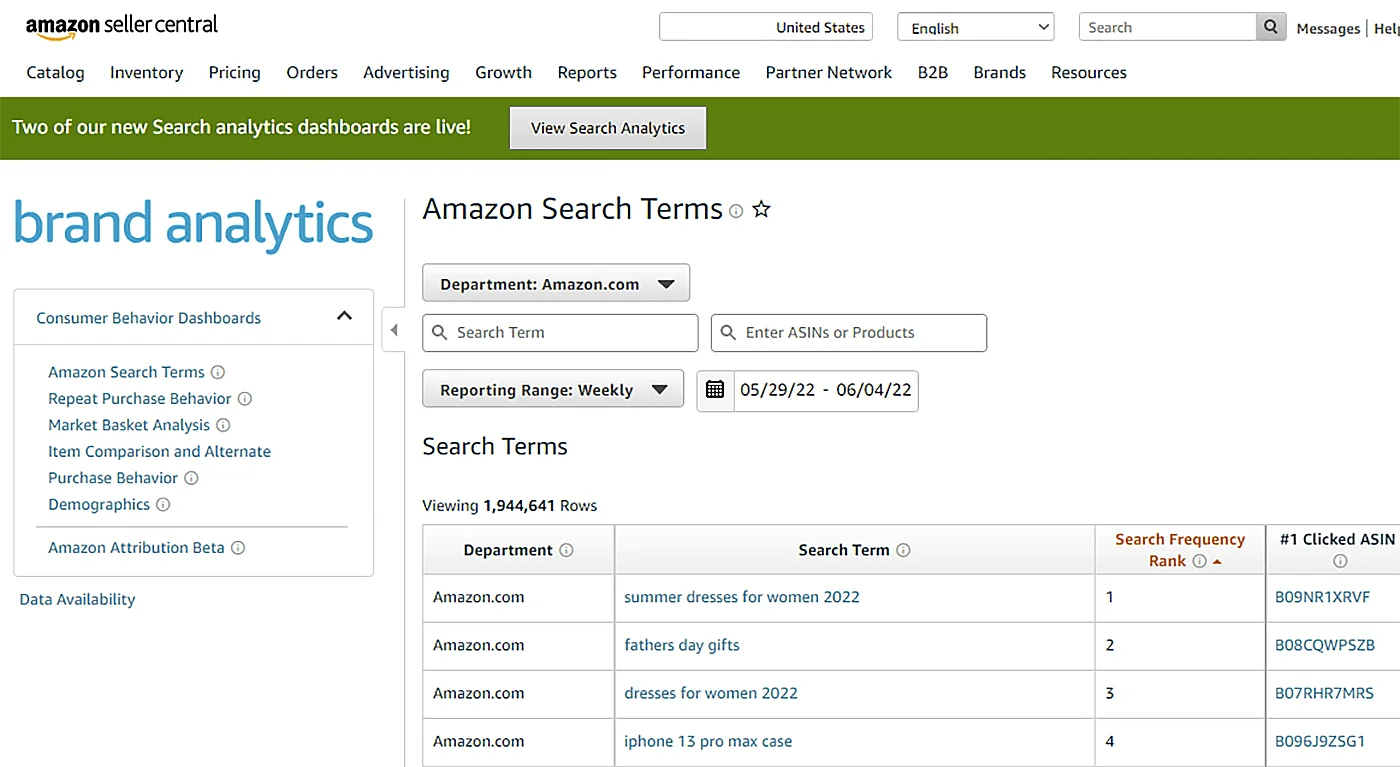This screenshot has height=767, width=1400.
Task: Open the calendar icon for date range
Action: (x=715, y=390)
